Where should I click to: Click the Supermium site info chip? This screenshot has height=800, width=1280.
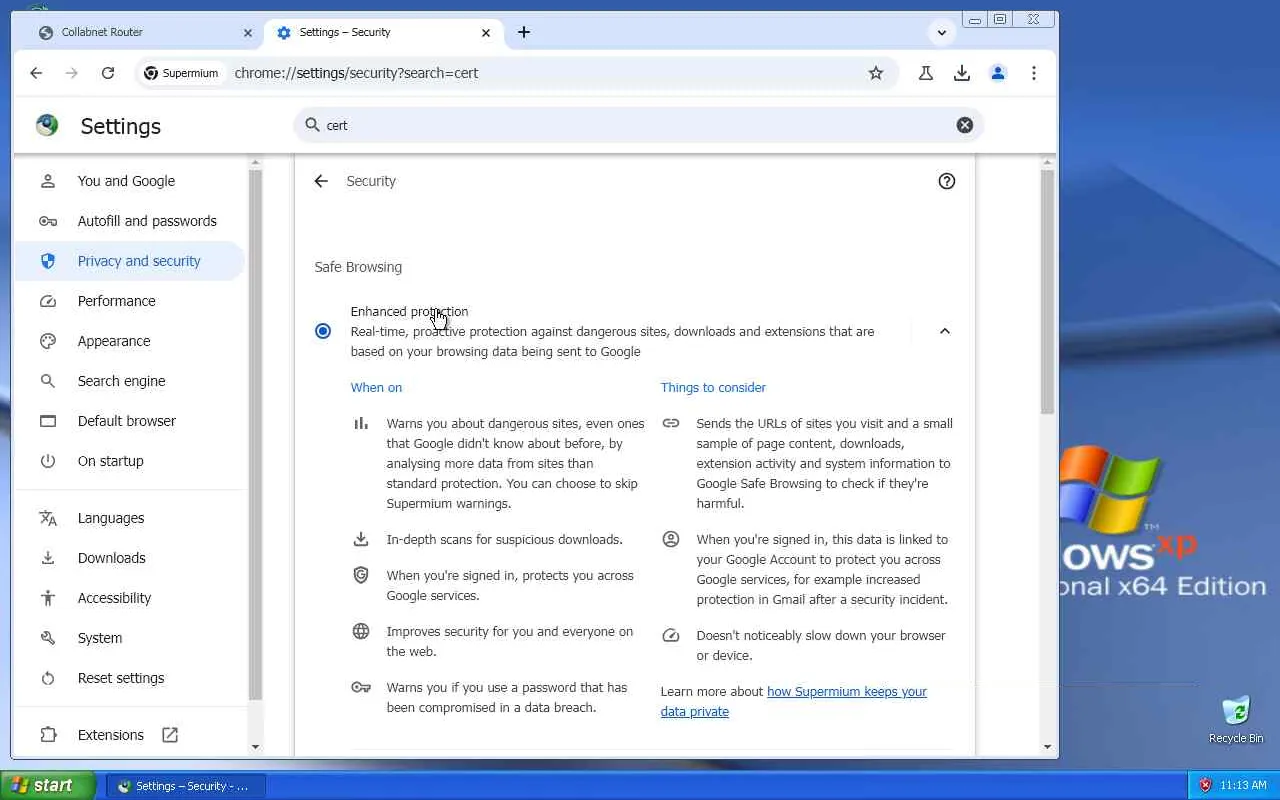tap(181, 73)
